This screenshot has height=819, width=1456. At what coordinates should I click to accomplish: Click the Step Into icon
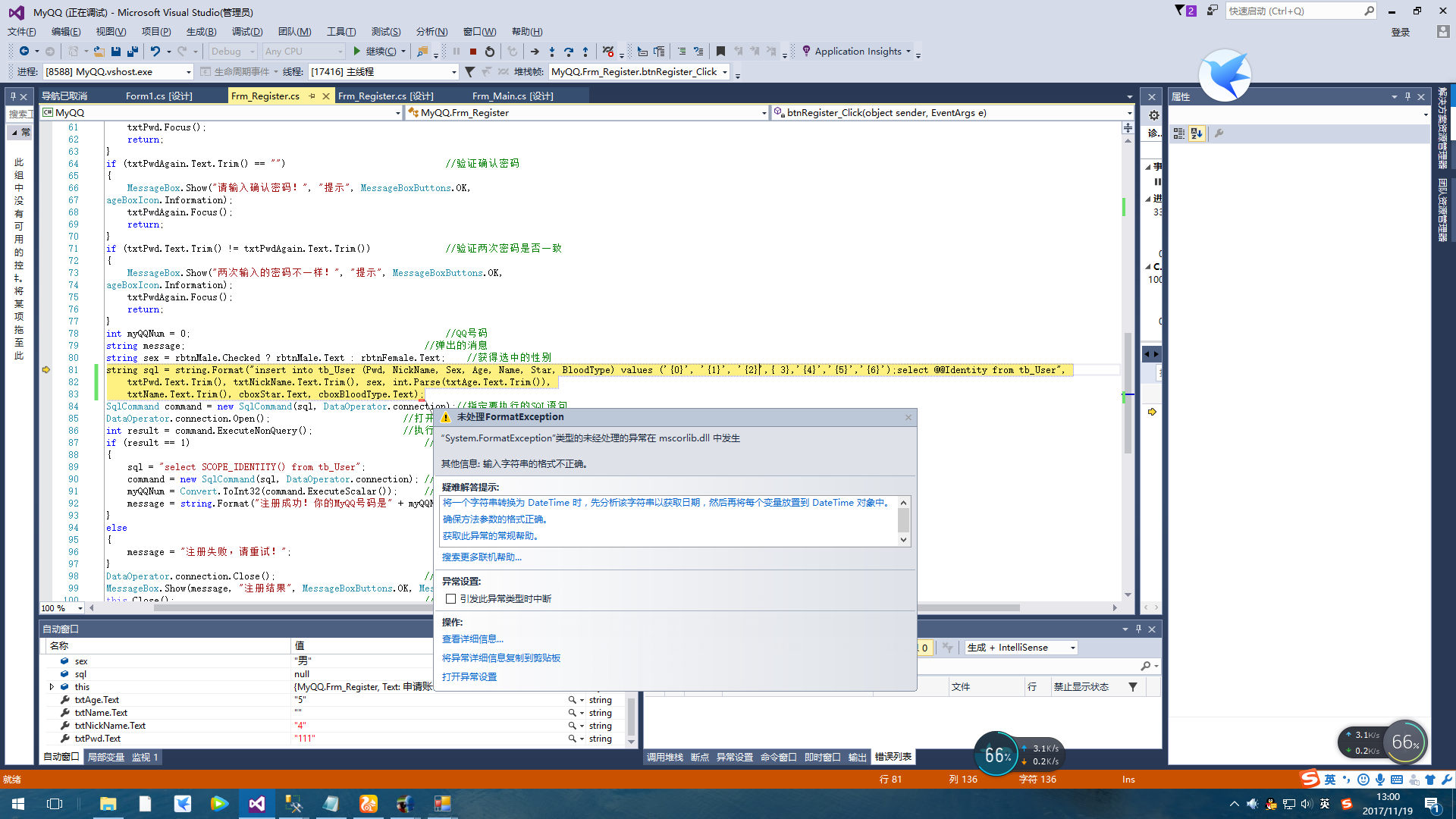point(552,52)
